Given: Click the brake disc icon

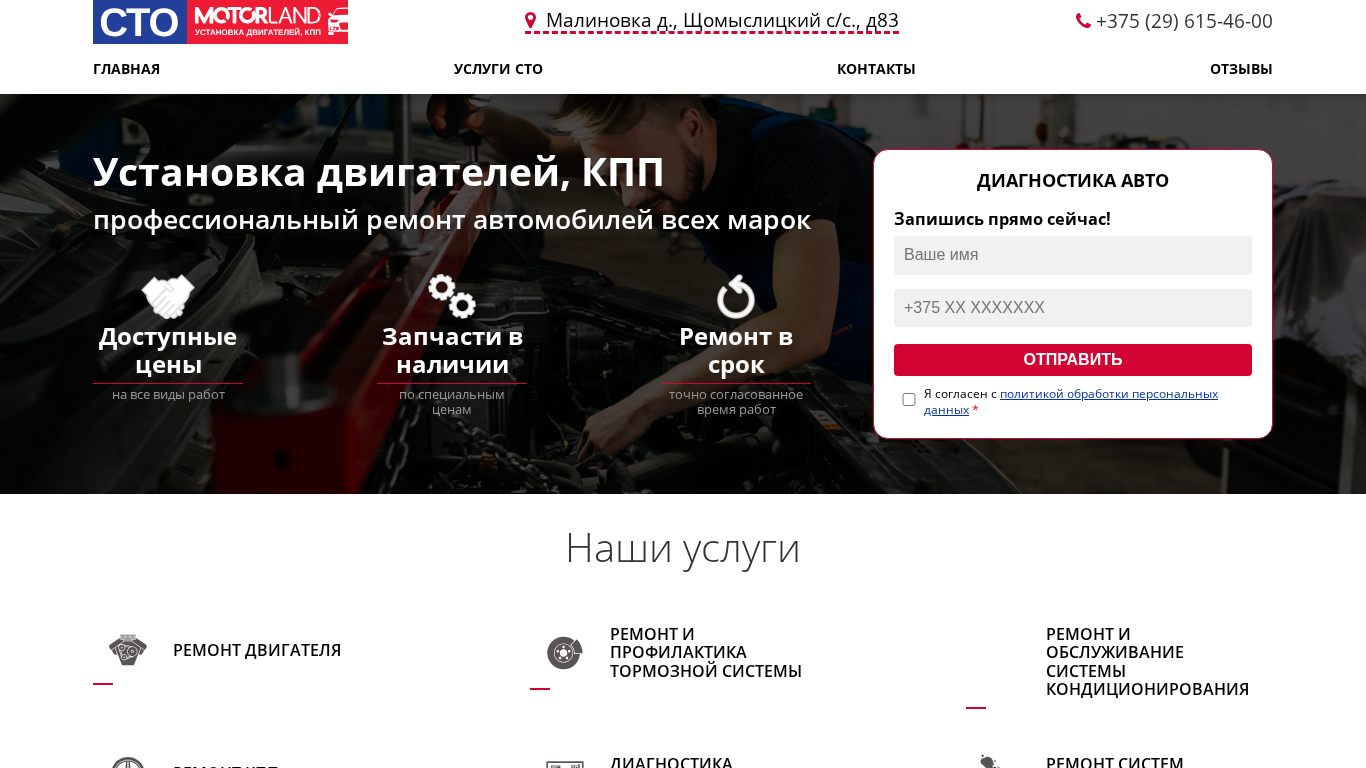Looking at the screenshot, I should tap(565, 653).
